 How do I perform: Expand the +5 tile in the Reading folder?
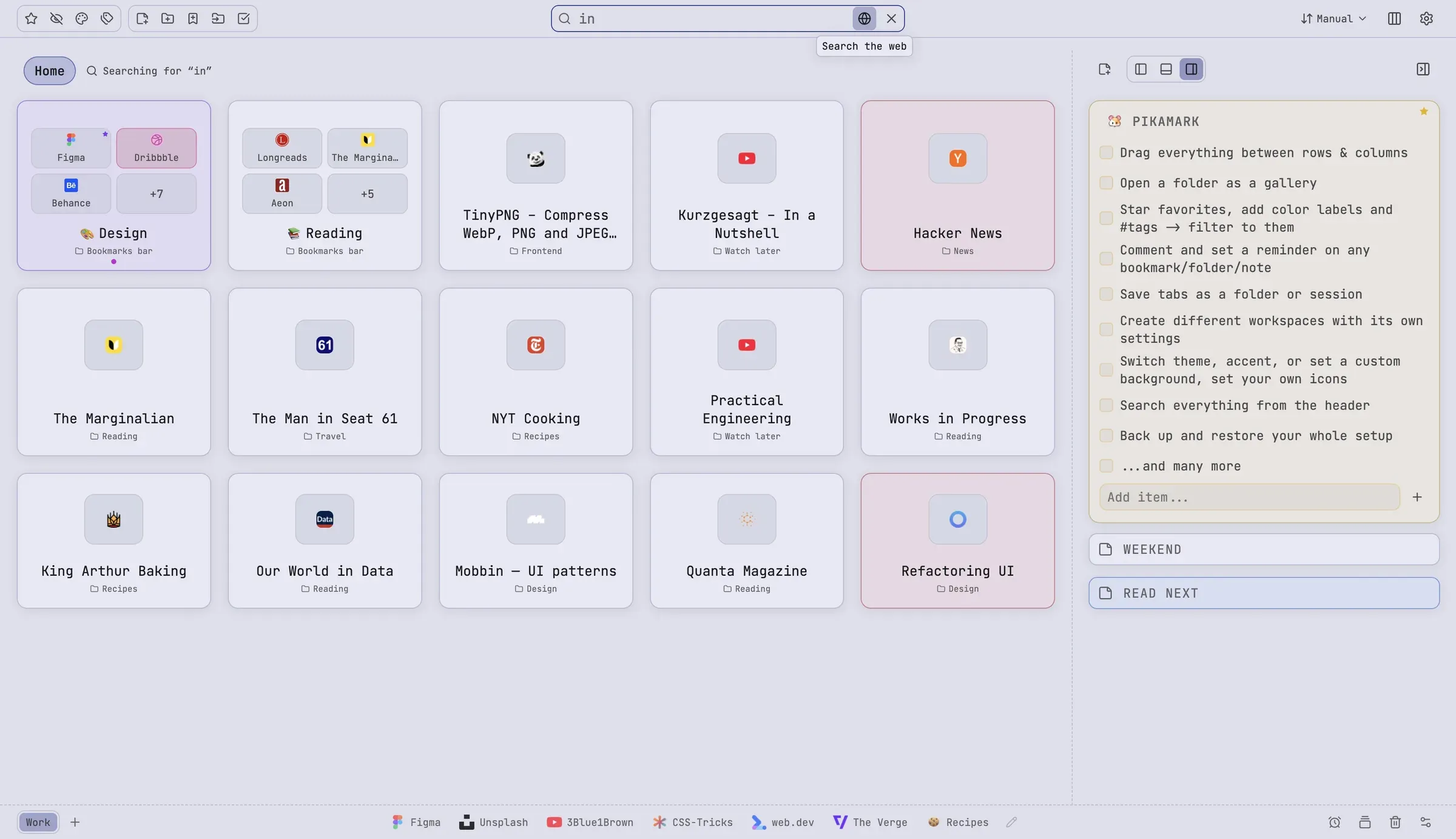[x=368, y=194]
